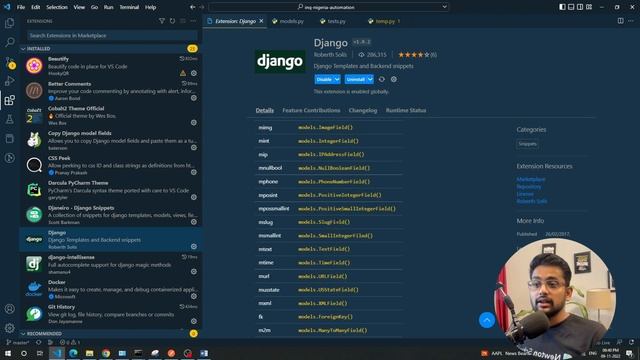Screen dimensions: 640x360
Task: Open the Extensions panel more actions menu
Action: [193, 21]
